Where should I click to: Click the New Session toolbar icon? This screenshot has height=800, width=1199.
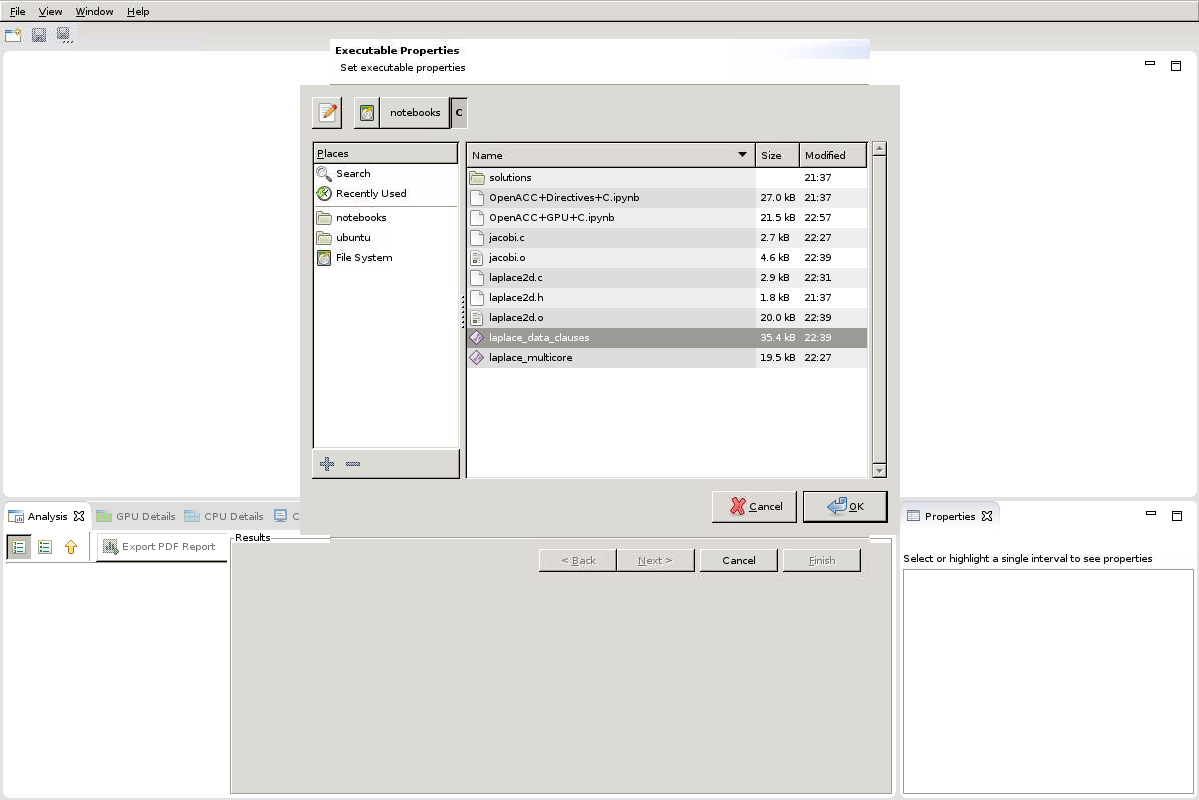click(x=13, y=35)
